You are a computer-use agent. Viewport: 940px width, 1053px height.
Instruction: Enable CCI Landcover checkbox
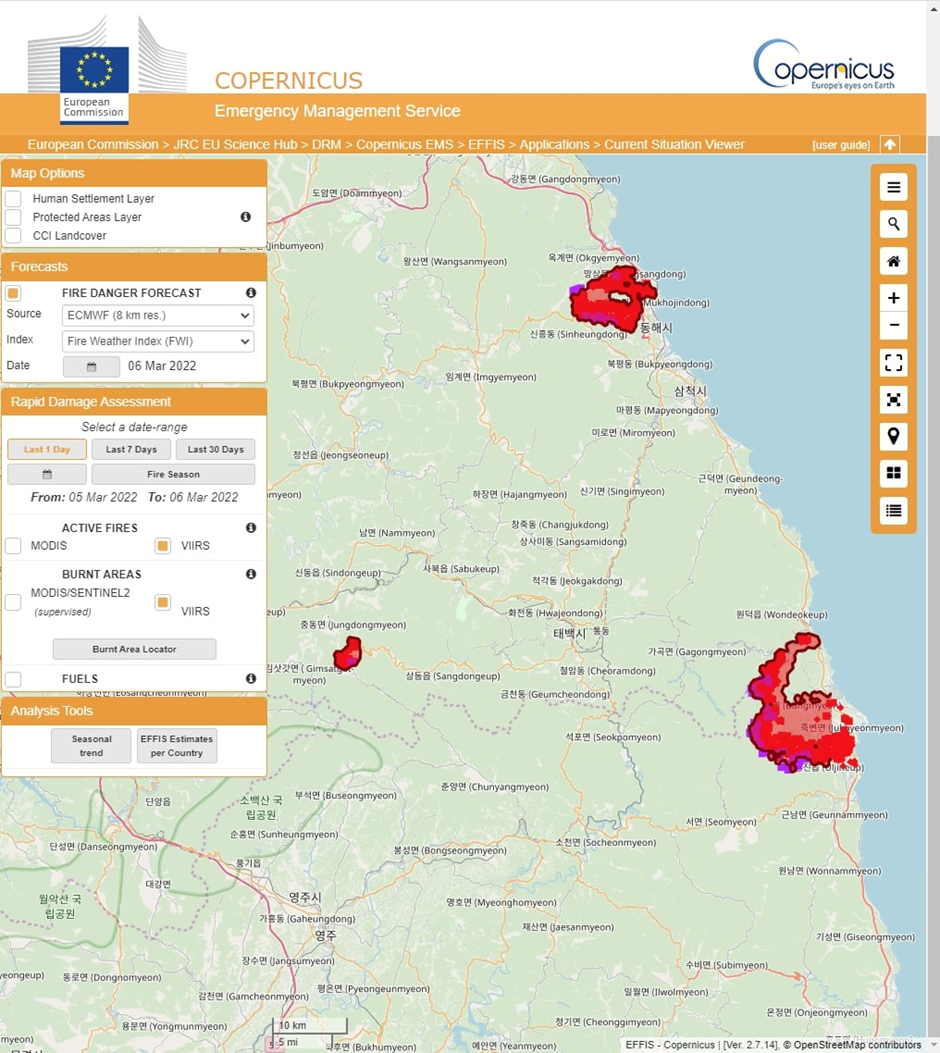(x=13, y=236)
